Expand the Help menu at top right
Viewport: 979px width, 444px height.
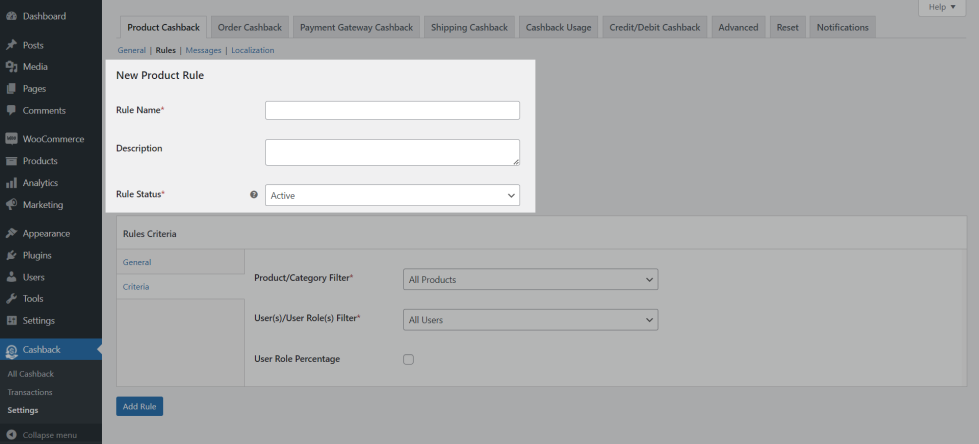click(941, 7)
